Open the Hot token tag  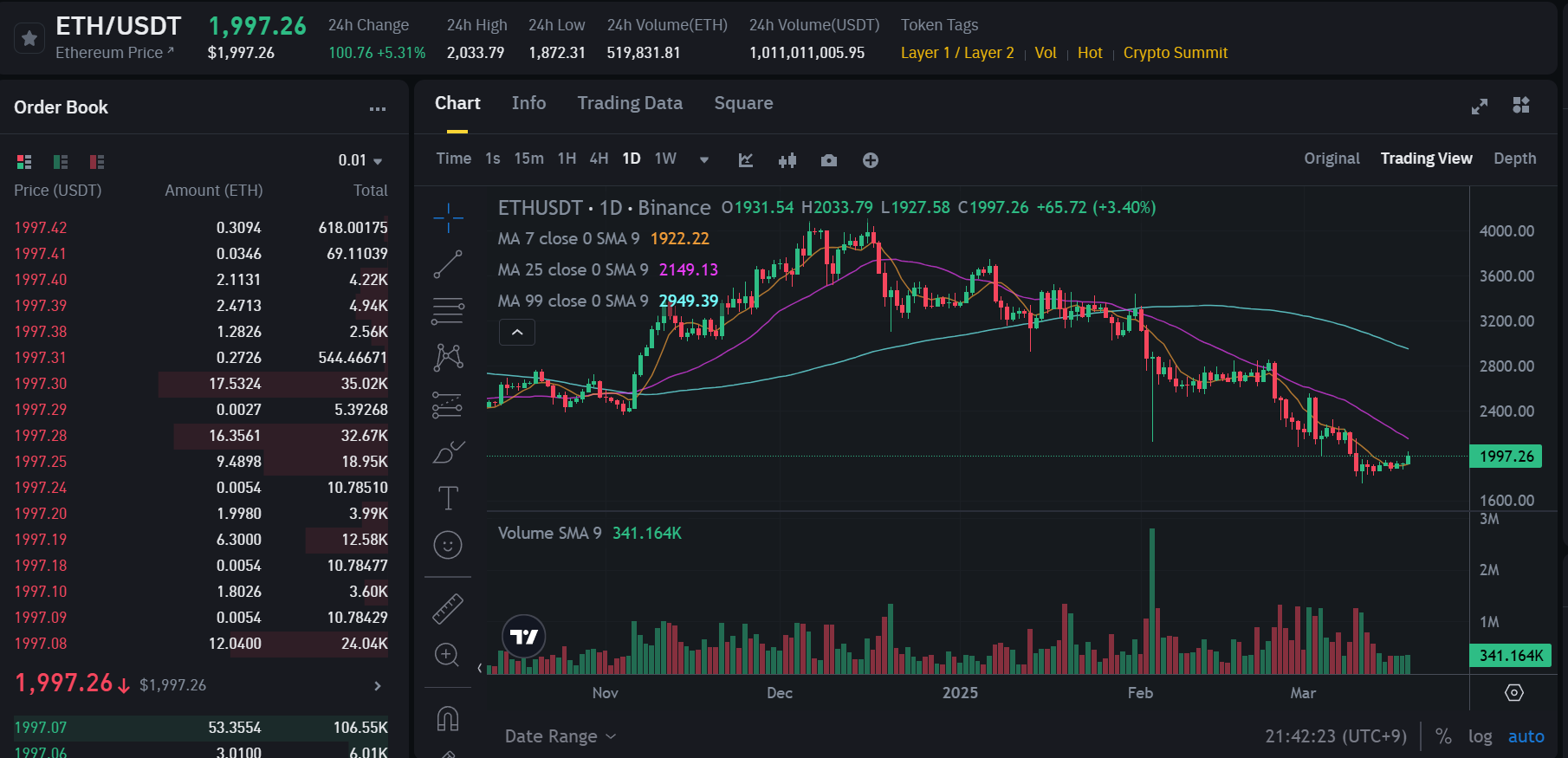pyautogui.click(x=1090, y=53)
